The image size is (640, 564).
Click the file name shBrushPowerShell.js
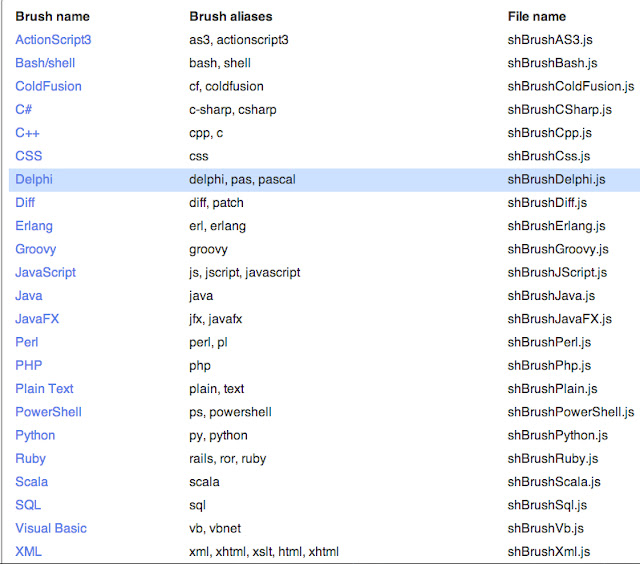[x=571, y=412]
